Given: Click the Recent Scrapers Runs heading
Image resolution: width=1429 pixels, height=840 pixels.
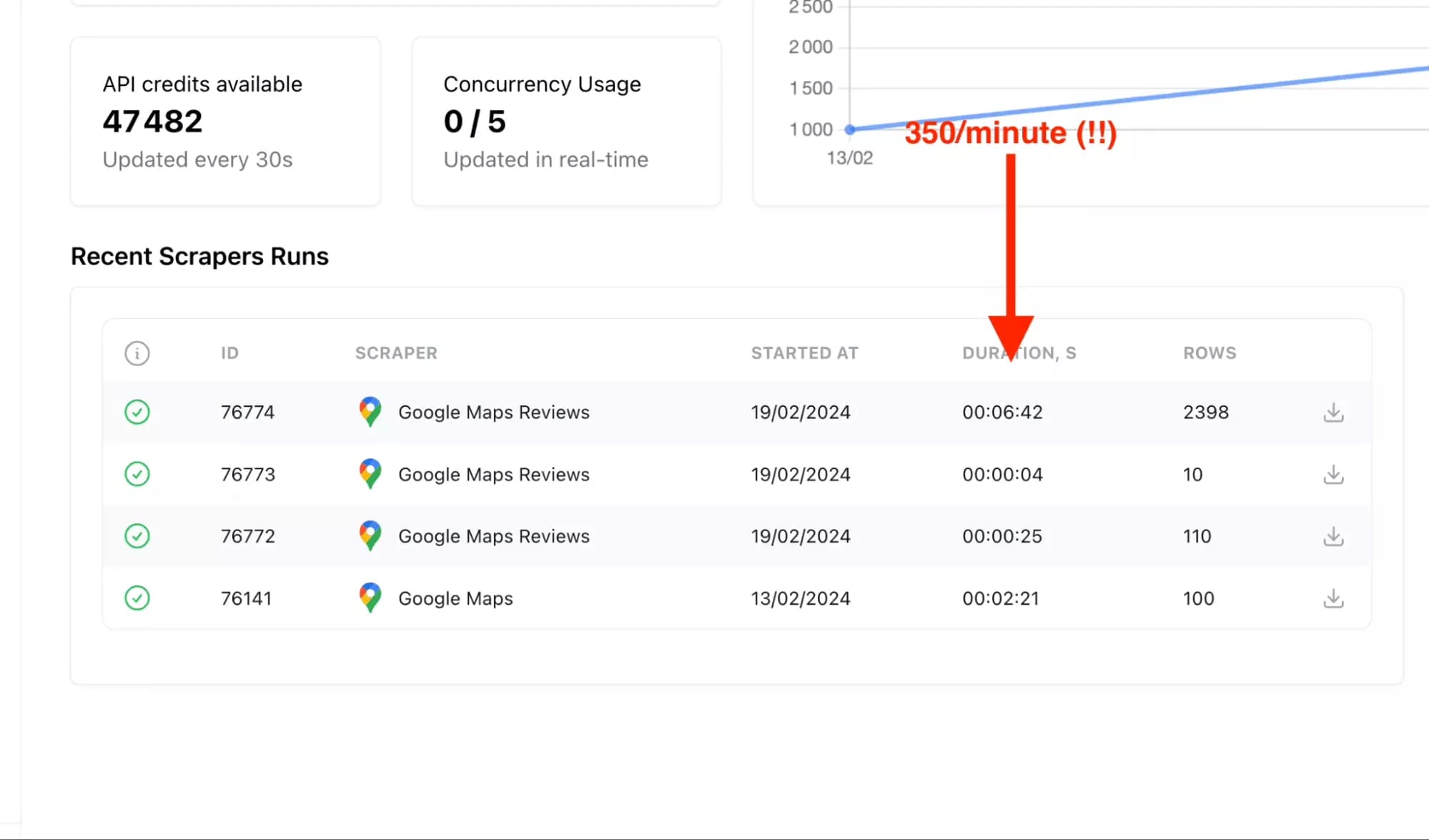Looking at the screenshot, I should [199, 256].
